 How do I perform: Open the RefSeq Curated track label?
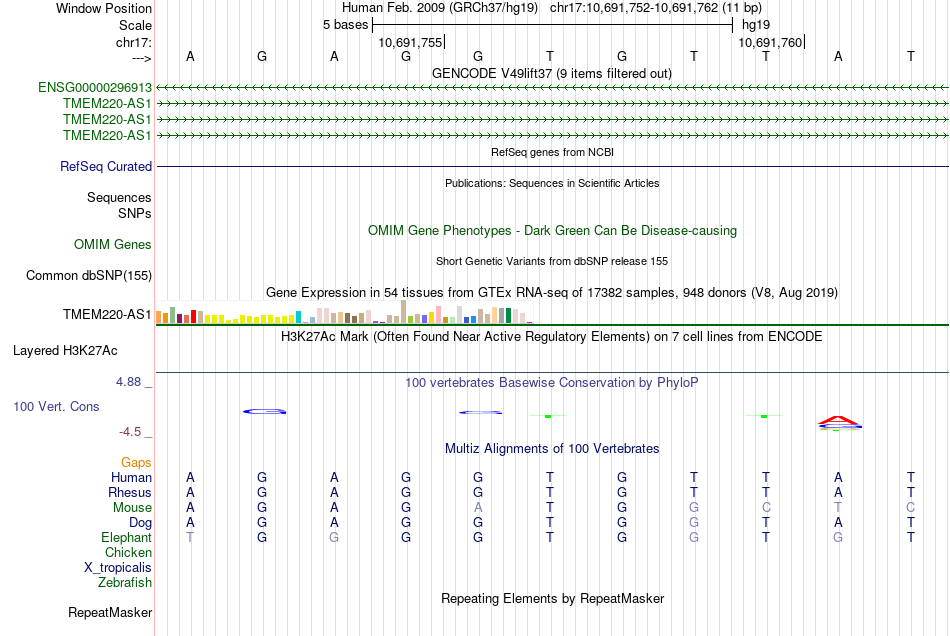coord(106,167)
